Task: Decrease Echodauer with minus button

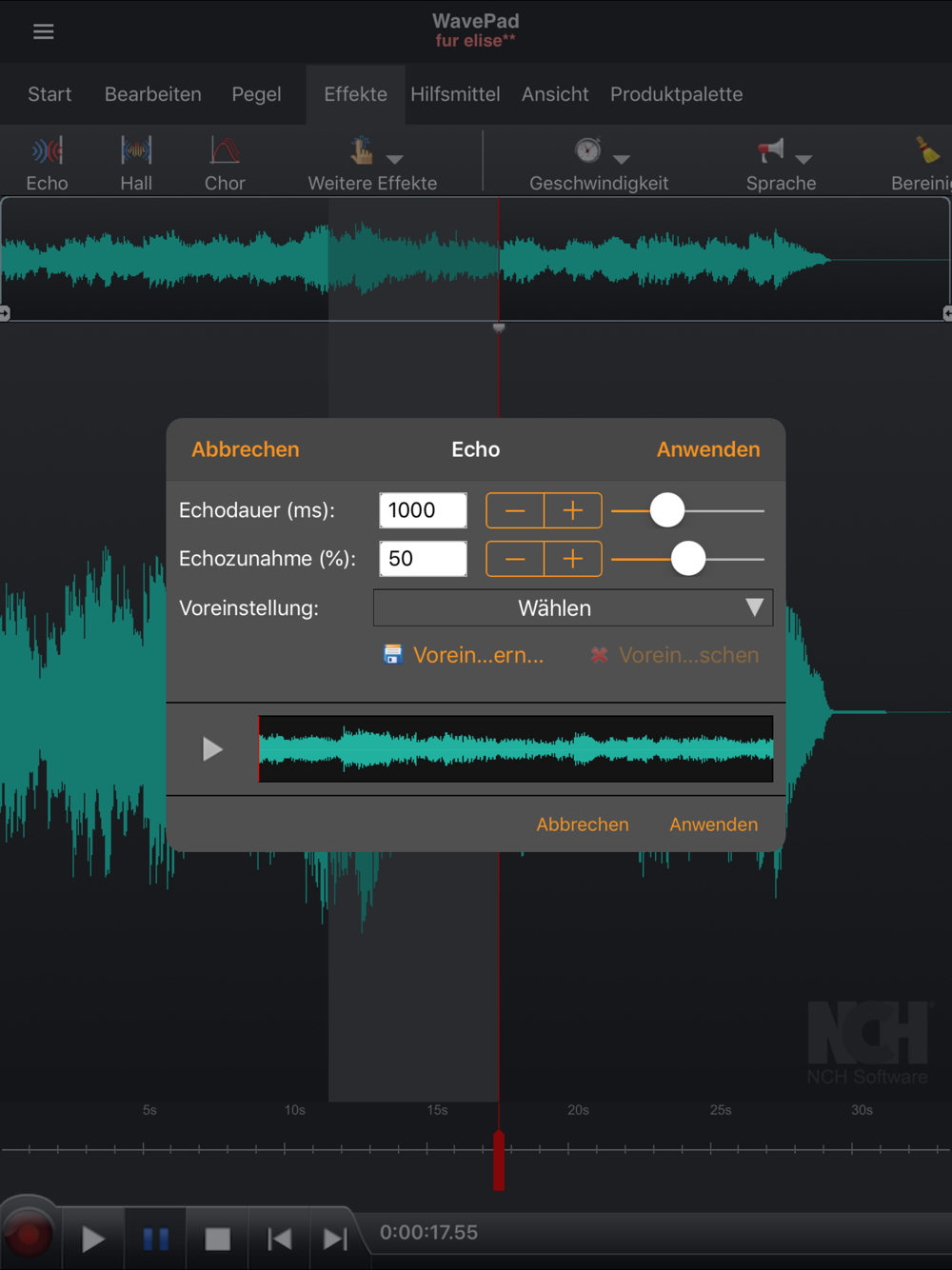Action: click(x=515, y=510)
